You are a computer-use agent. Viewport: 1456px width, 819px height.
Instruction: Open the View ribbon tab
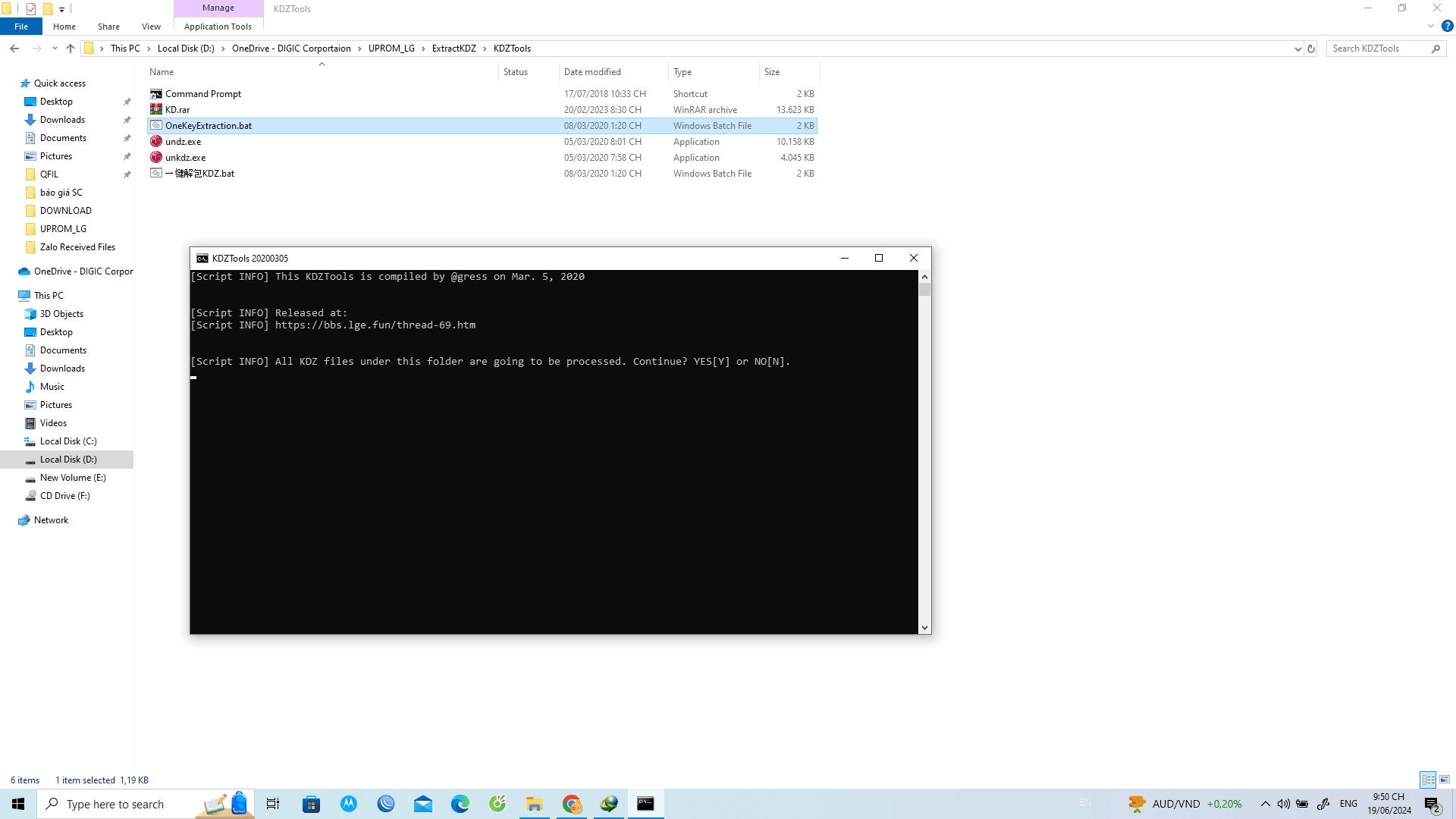click(x=151, y=27)
